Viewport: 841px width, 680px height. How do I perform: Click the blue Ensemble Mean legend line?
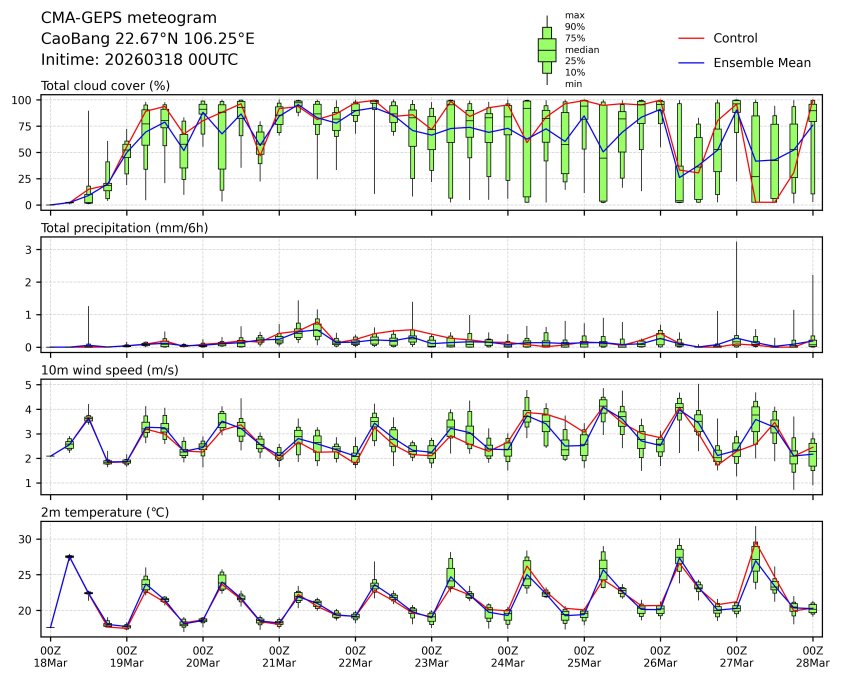click(x=691, y=62)
